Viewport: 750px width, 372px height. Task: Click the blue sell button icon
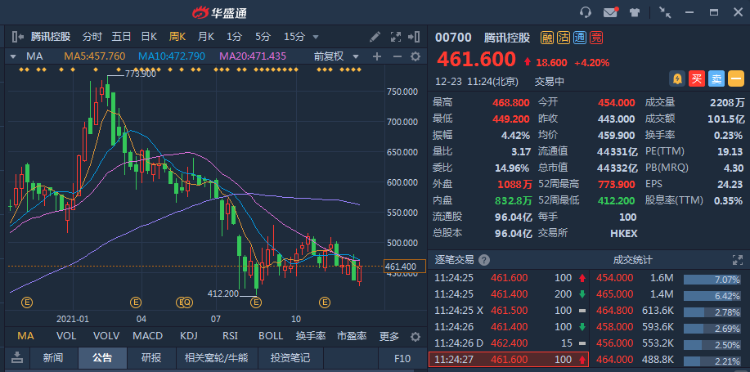coord(717,79)
